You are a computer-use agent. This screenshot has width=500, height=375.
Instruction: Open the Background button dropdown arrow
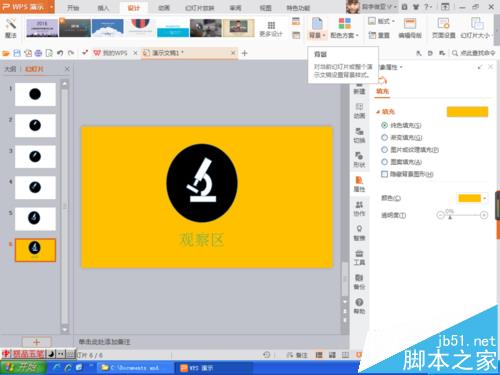click(324, 35)
